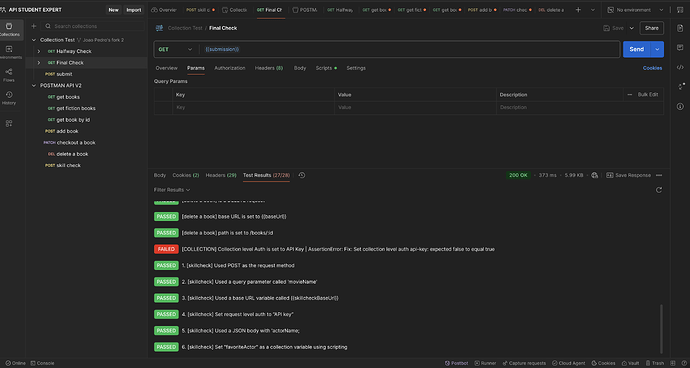Expand the Halfway Check request folder
Screen dimensions: 690x368
coord(39,52)
